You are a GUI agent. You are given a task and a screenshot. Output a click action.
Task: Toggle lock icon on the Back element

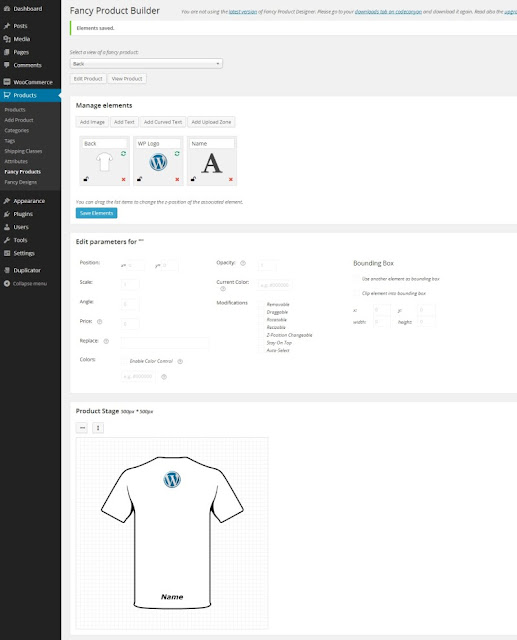point(86,179)
